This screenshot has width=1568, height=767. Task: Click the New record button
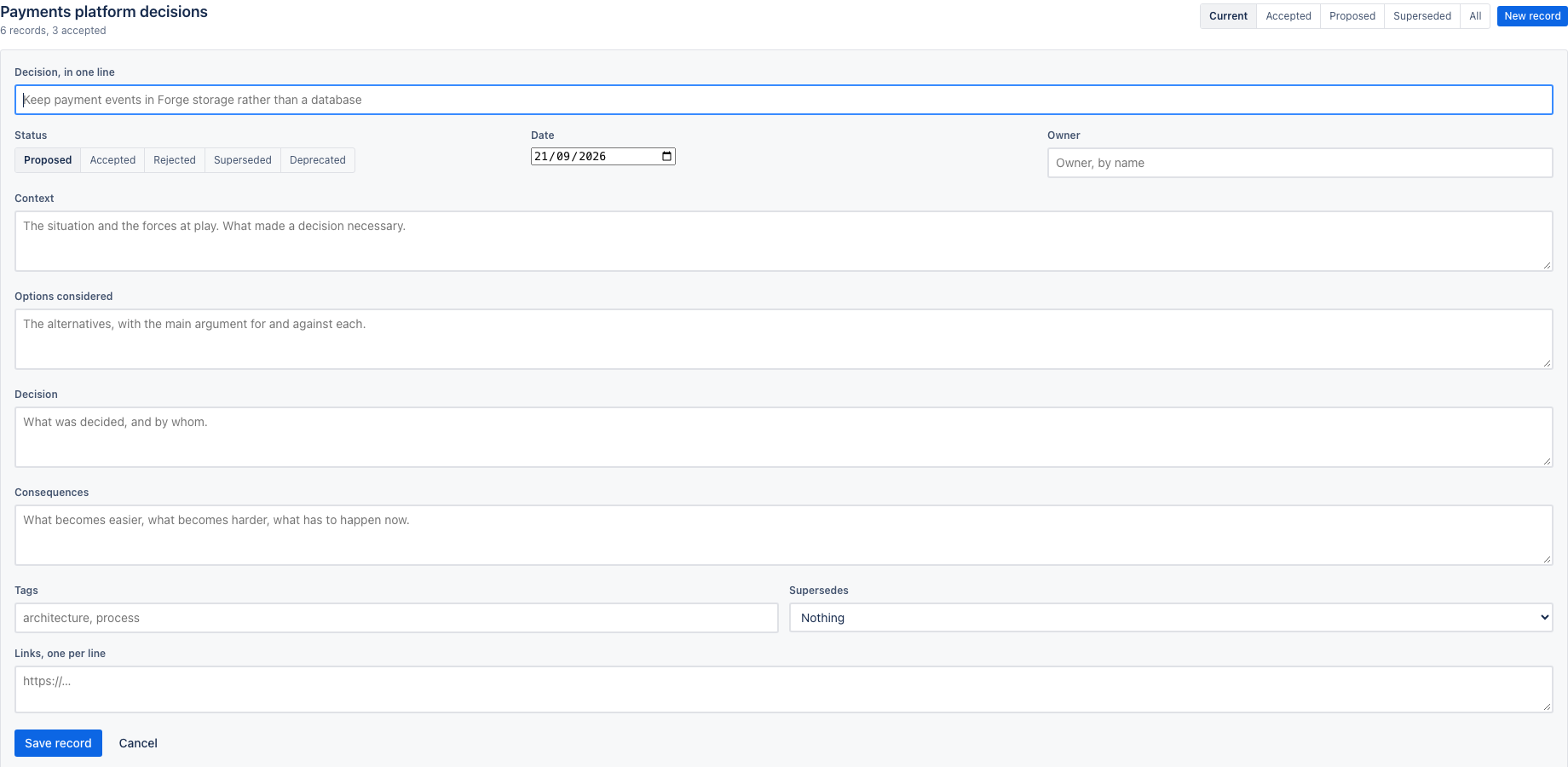click(x=1532, y=16)
